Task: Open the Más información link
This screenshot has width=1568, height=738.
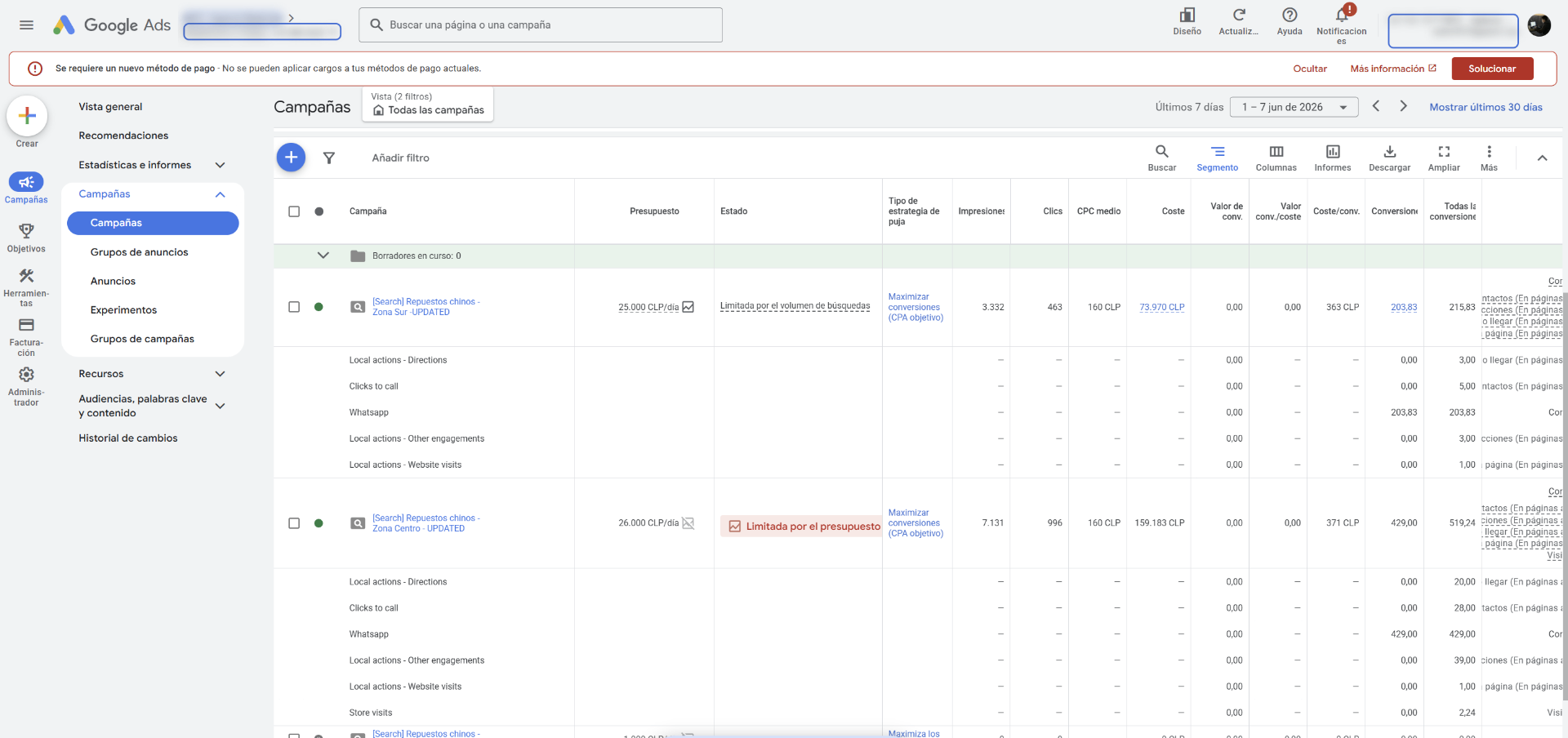Action: [1393, 69]
